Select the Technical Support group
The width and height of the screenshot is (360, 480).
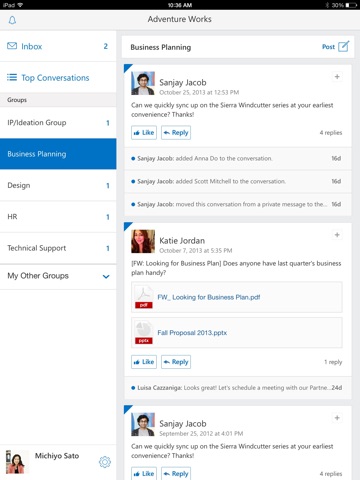pyautogui.click(x=58, y=248)
